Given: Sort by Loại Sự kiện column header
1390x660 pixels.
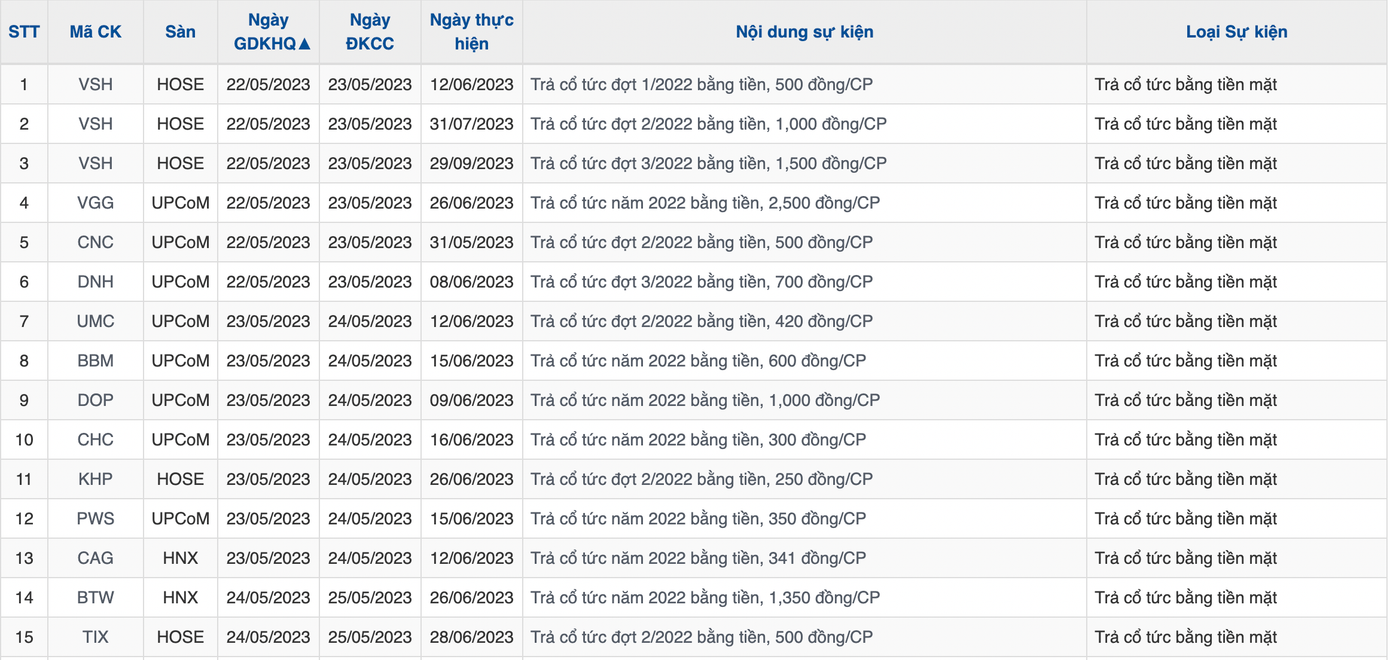Looking at the screenshot, I should (1236, 32).
